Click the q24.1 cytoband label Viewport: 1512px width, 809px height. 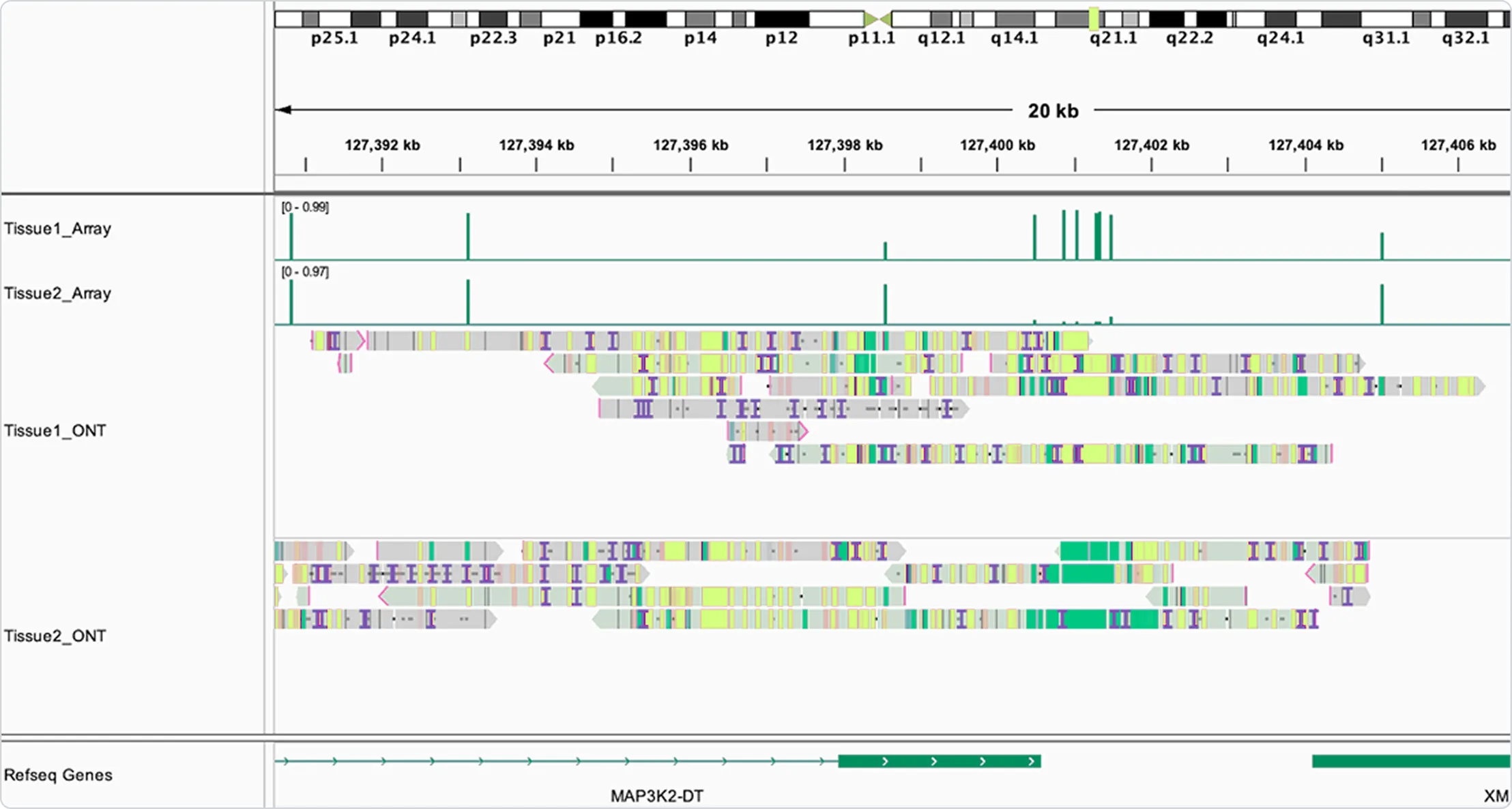(x=1281, y=38)
